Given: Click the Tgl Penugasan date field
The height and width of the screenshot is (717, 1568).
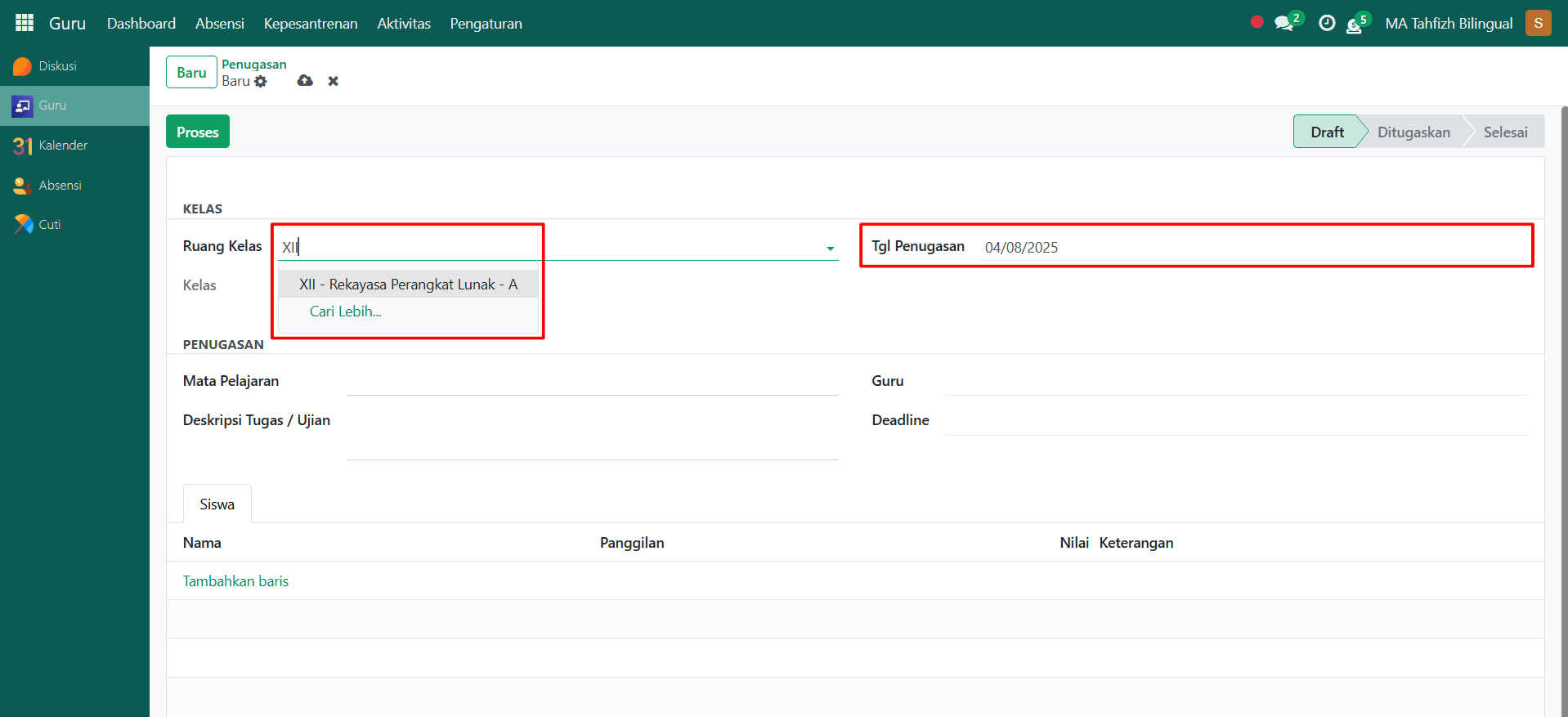Looking at the screenshot, I should point(1251,248).
